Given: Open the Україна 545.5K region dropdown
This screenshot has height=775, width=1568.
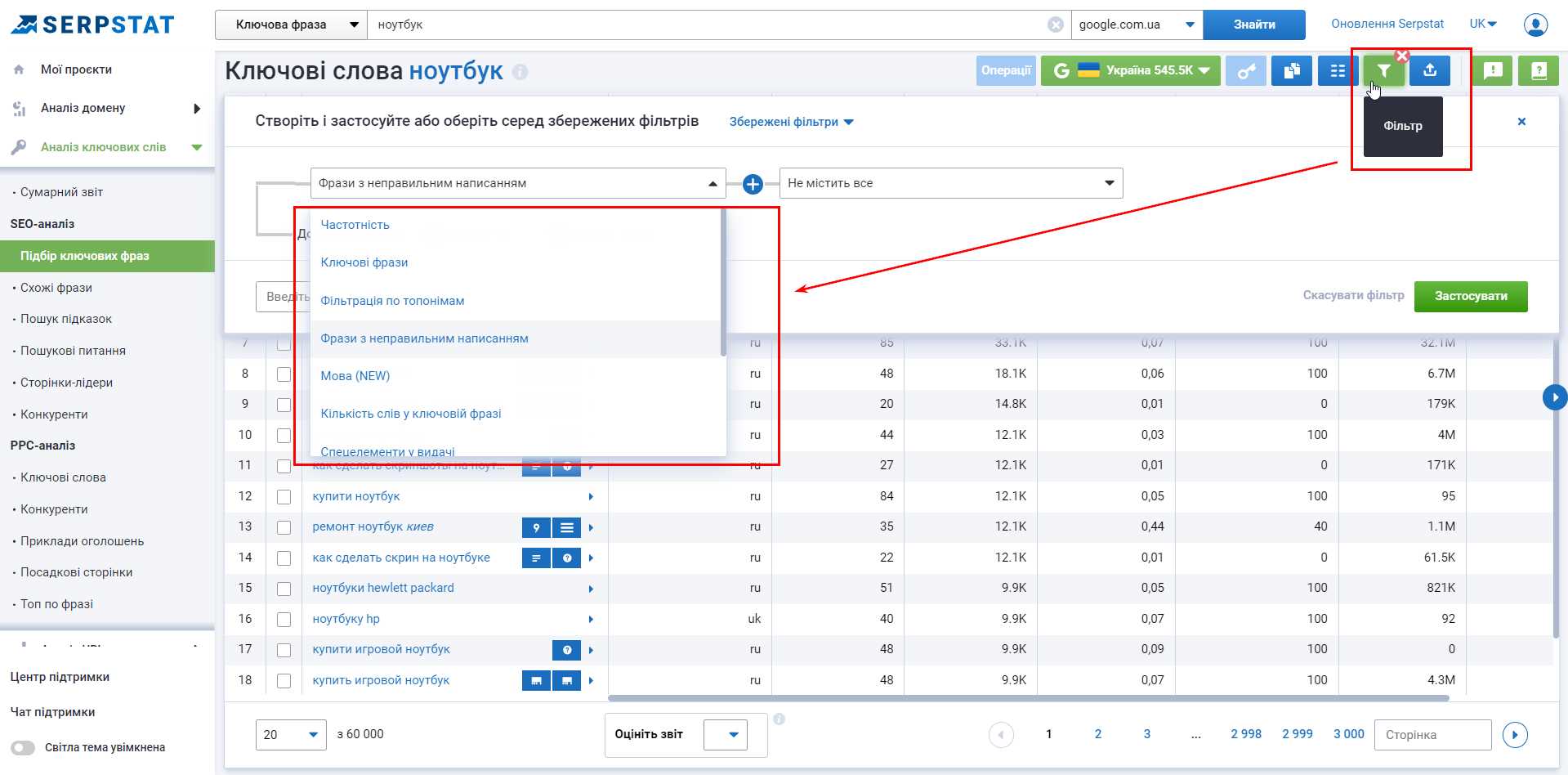Looking at the screenshot, I should 1131,71.
